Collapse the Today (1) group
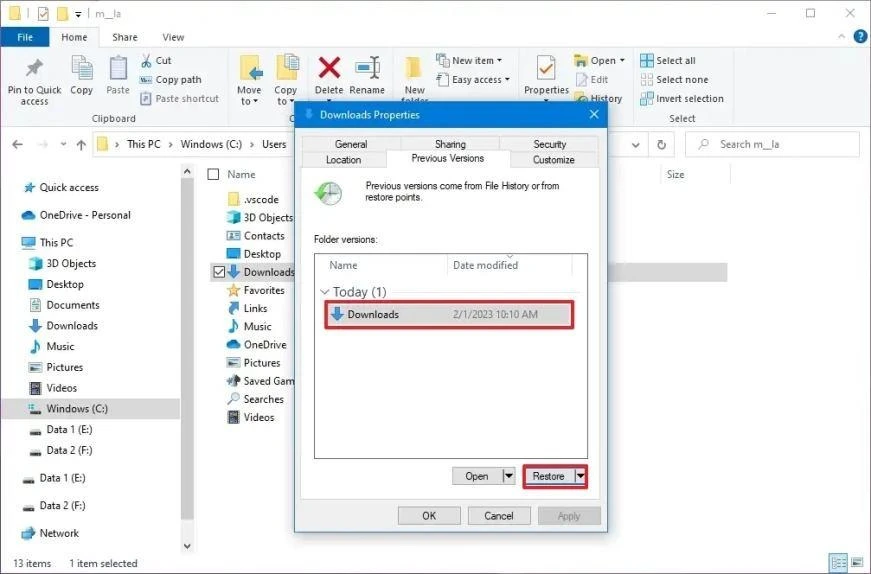Screen dimensions: 871x574 (325, 292)
